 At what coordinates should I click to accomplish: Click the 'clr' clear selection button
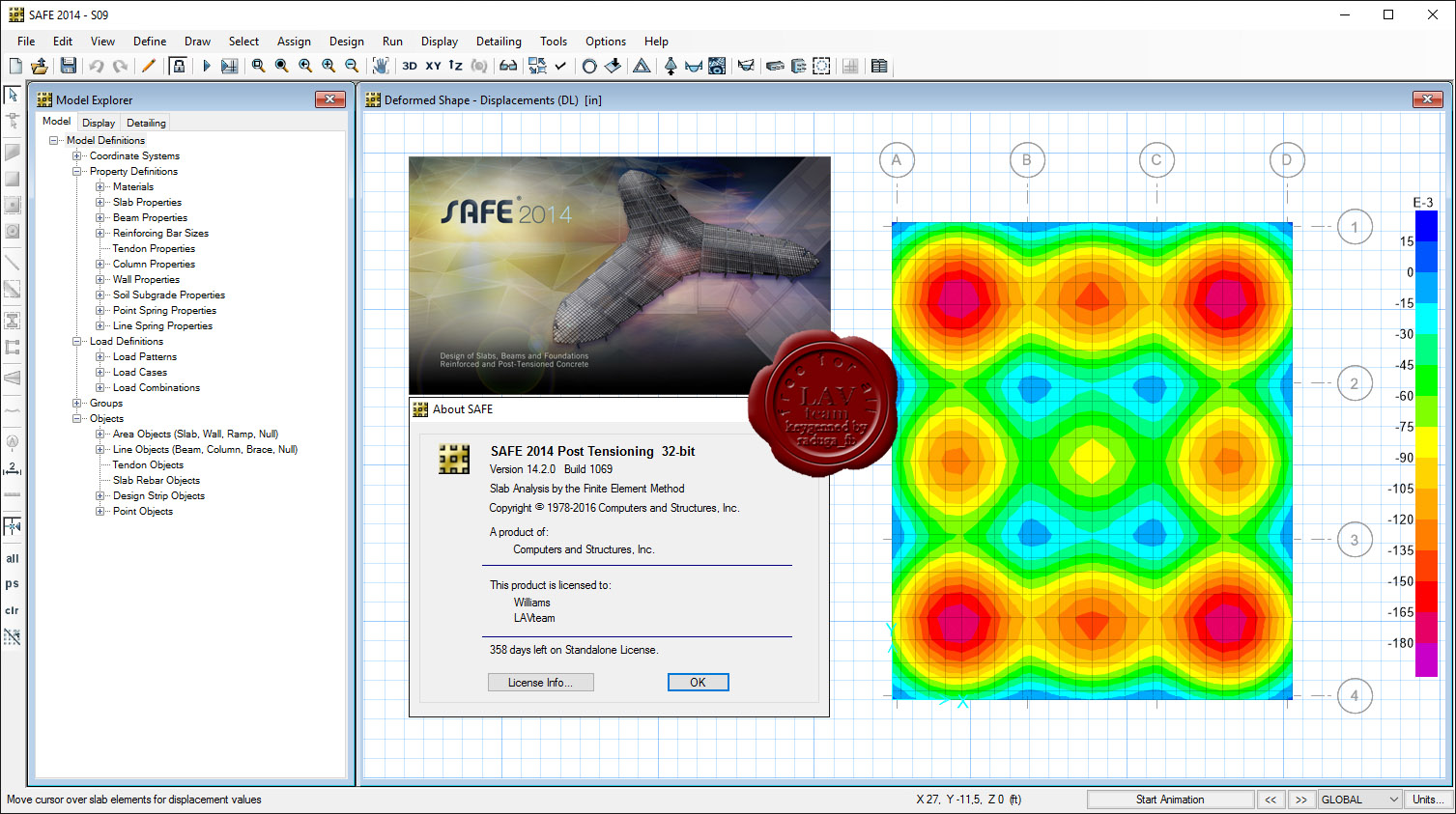(x=13, y=610)
